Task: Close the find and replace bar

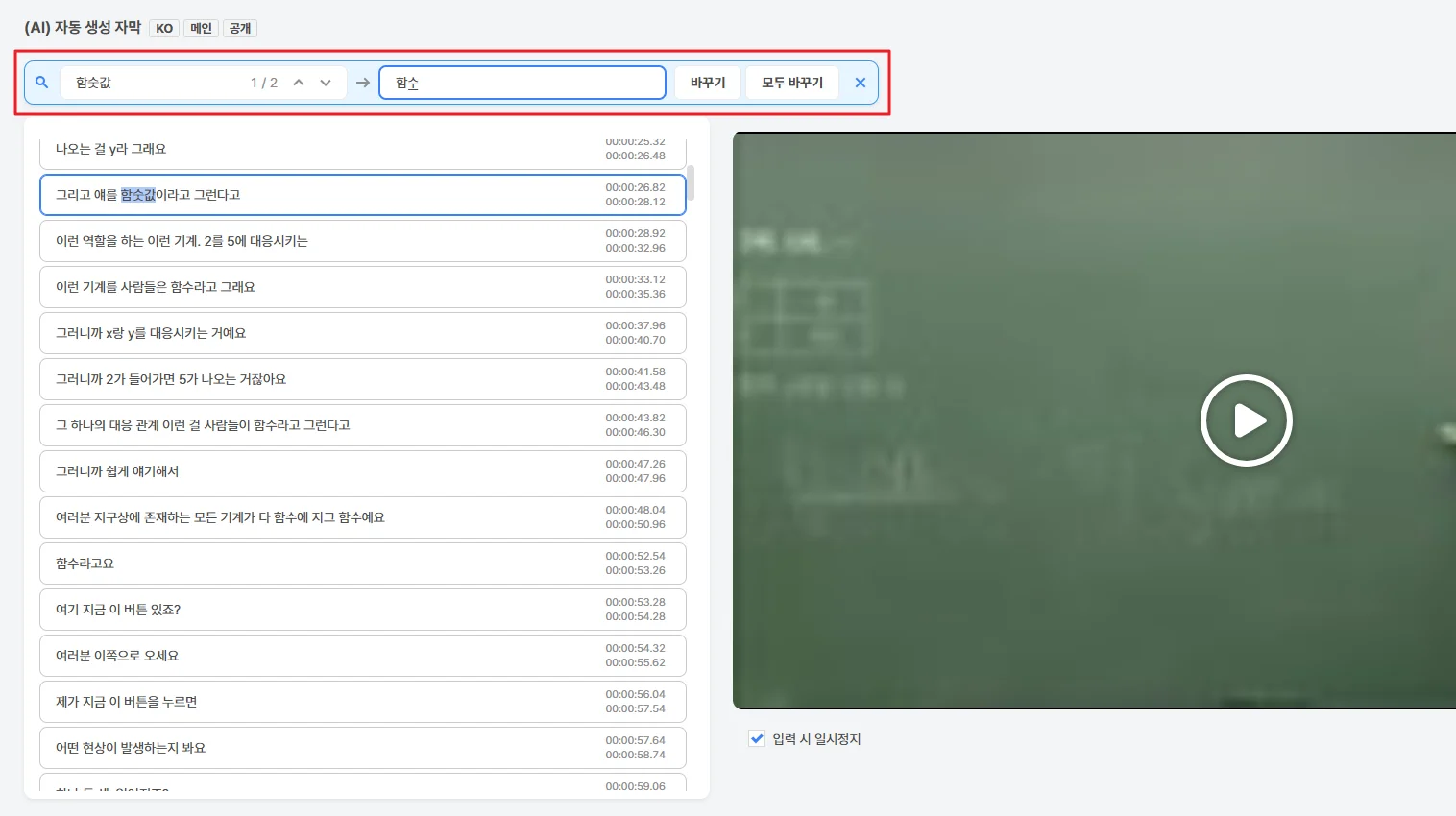Action: tap(861, 83)
